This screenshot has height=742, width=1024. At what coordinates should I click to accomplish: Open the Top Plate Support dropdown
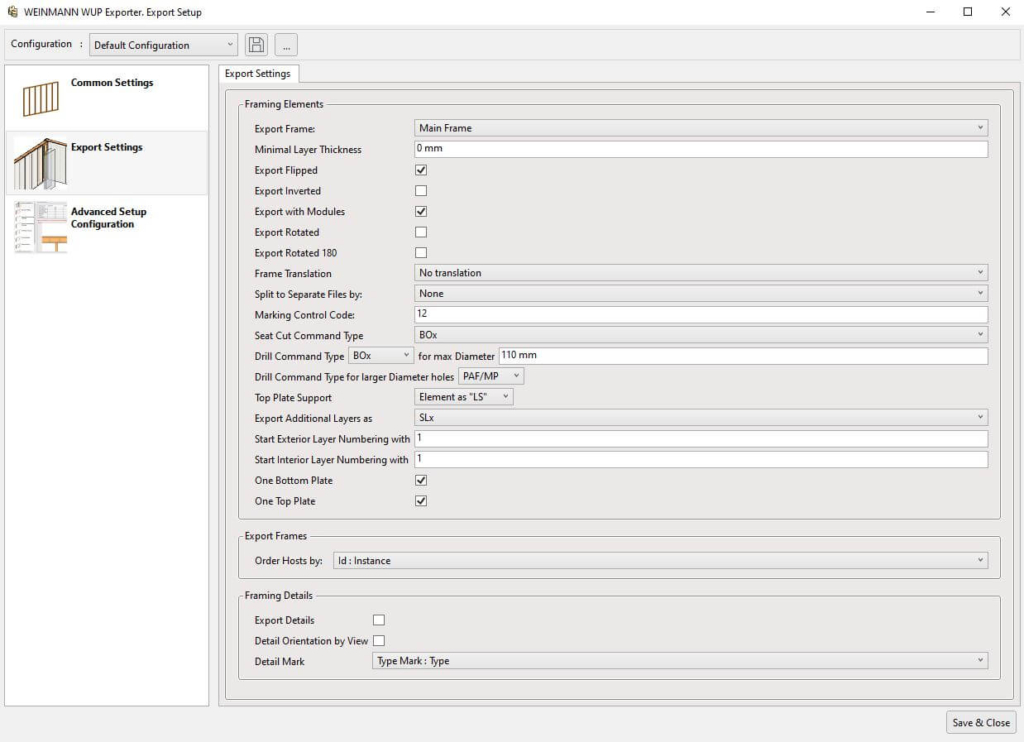pos(464,397)
